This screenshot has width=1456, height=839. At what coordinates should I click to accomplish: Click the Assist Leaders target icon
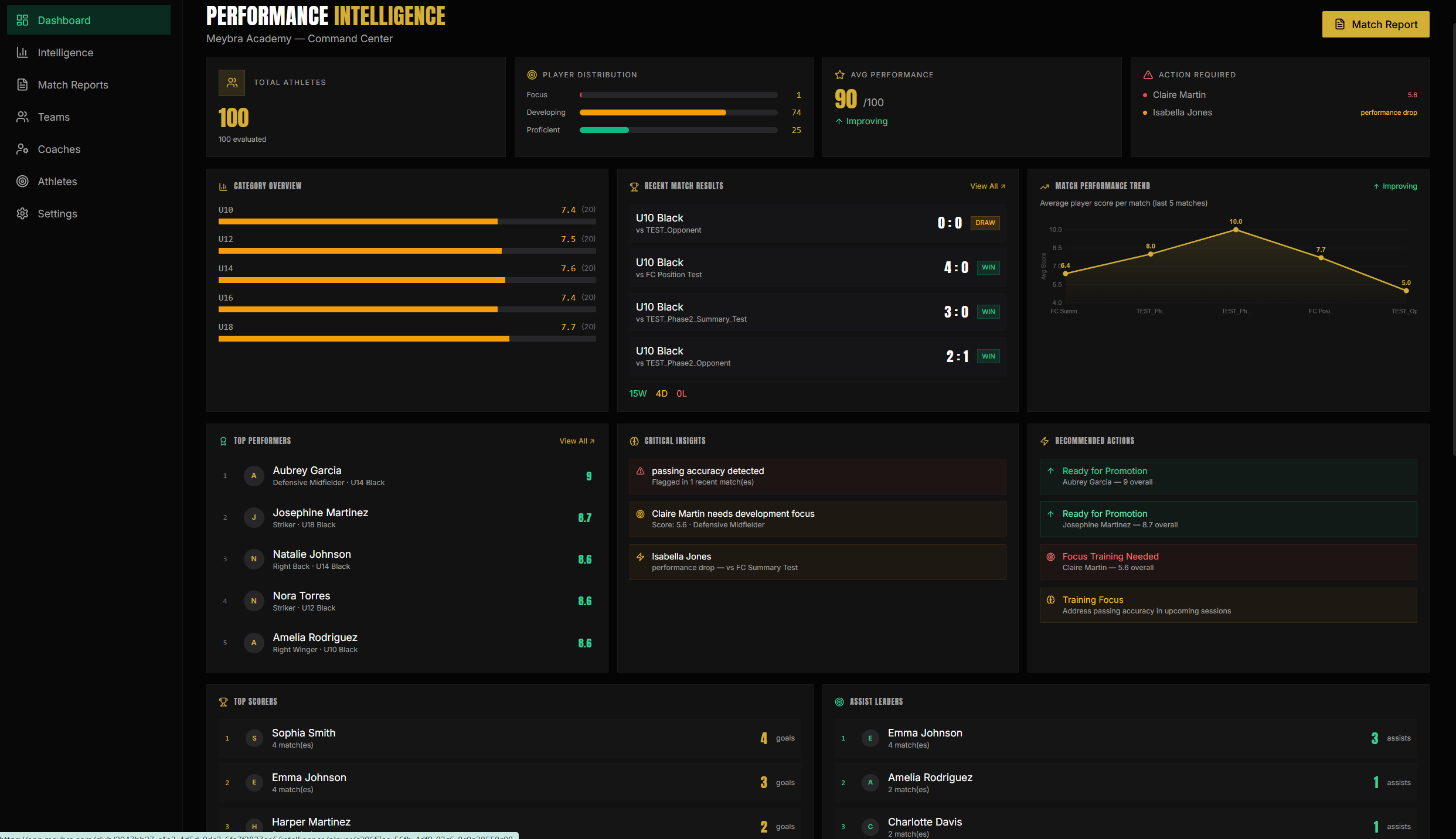839,702
